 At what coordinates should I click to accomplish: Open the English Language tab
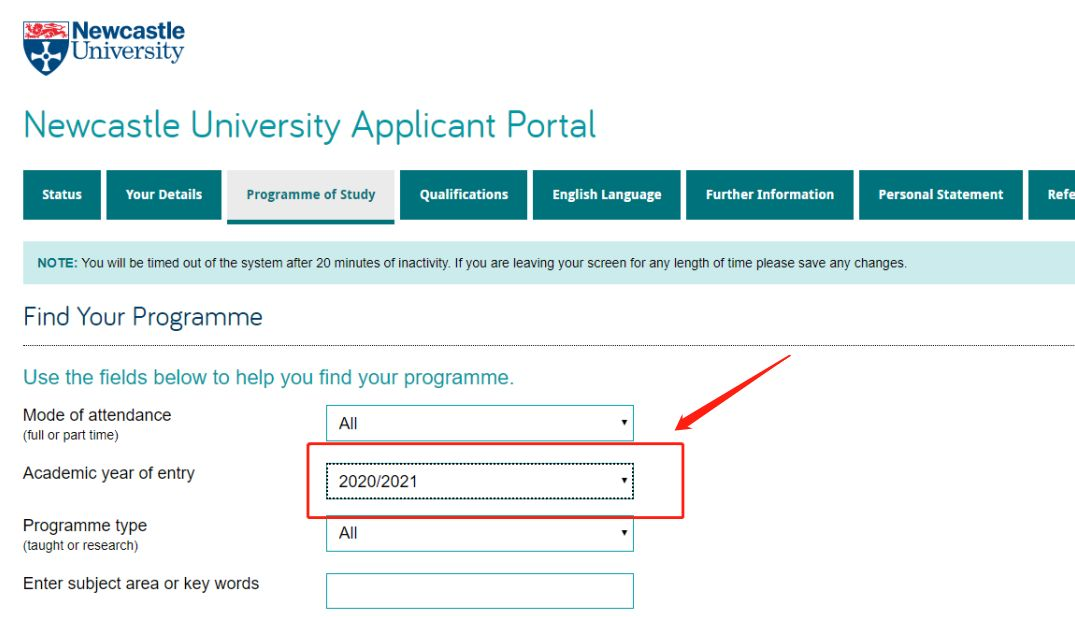pos(607,195)
